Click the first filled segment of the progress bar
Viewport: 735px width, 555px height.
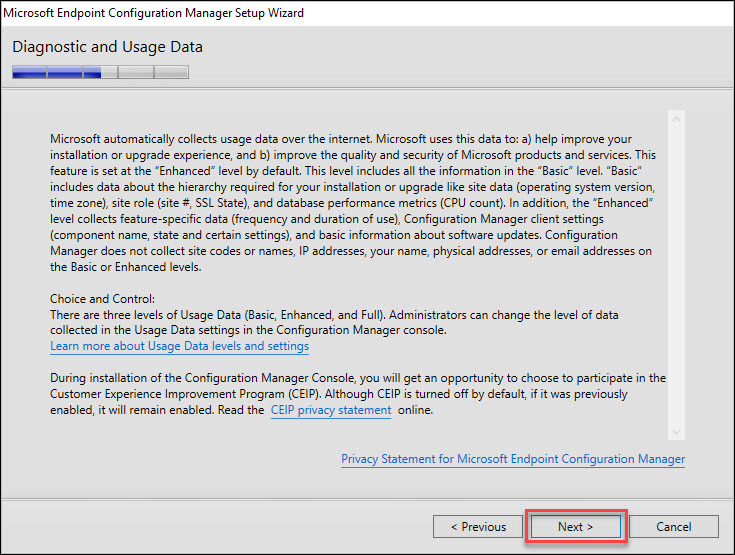coord(30,72)
